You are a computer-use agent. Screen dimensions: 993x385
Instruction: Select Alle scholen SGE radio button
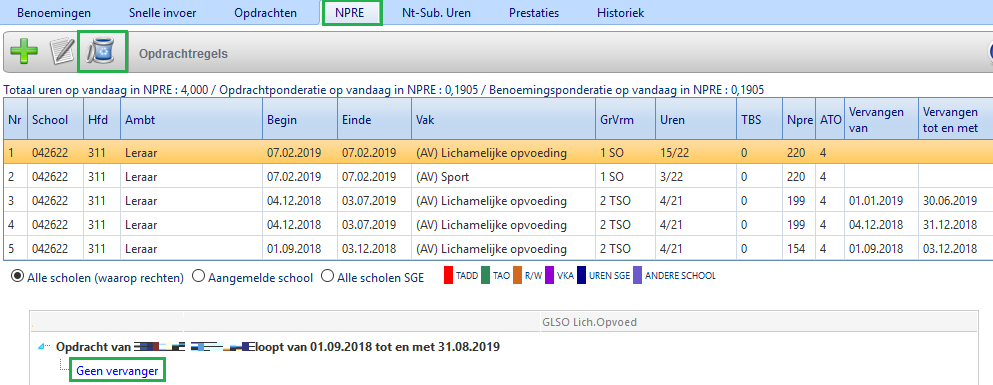pyautogui.click(x=326, y=277)
